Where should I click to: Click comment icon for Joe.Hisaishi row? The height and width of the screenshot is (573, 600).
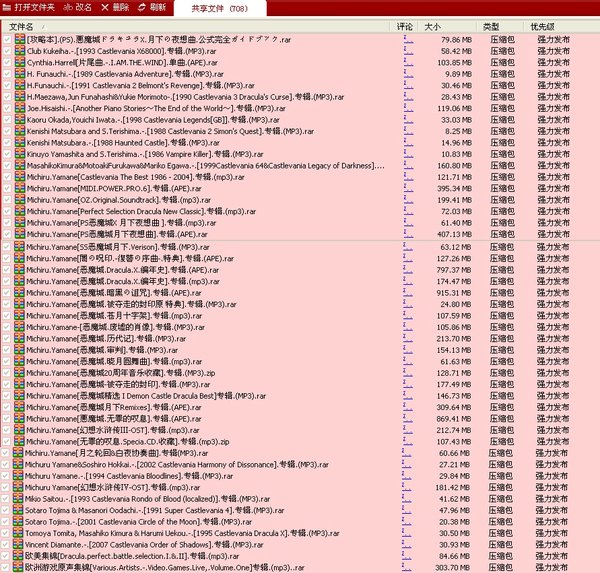point(408,108)
